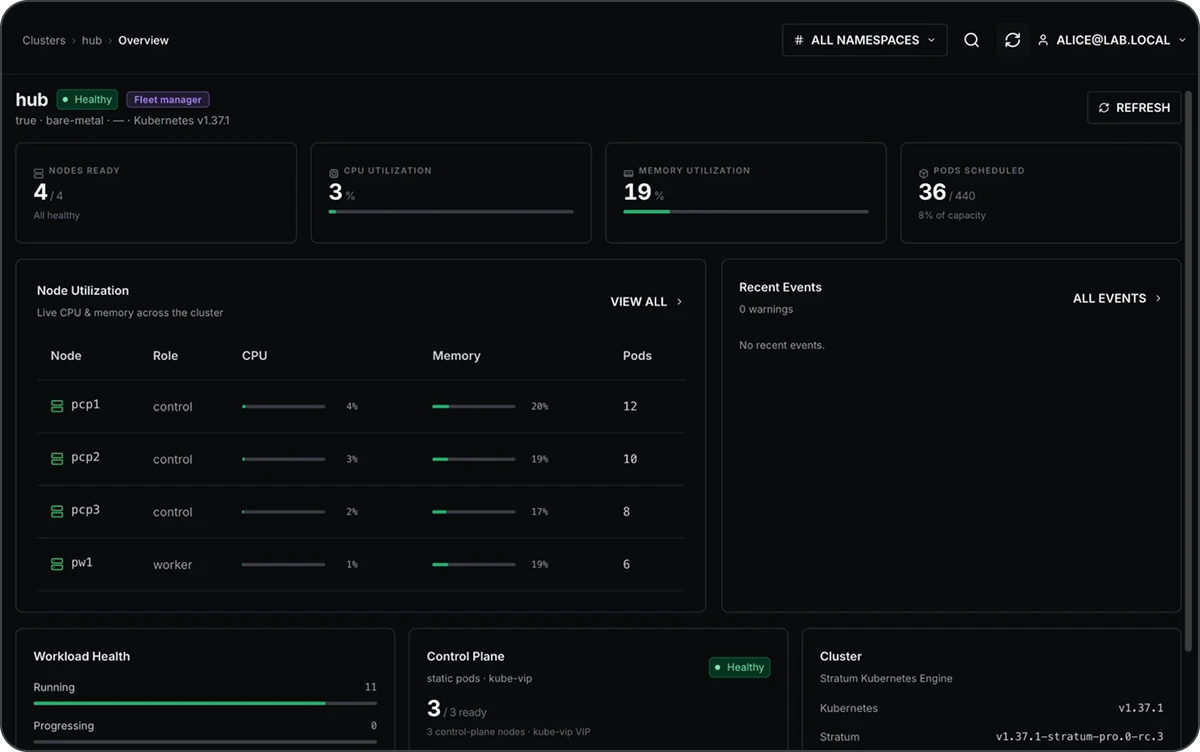Image resolution: width=1200 pixels, height=752 pixels.
Task: Click the ALL EVENTS chevron arrow
Action: point(1158,298)
